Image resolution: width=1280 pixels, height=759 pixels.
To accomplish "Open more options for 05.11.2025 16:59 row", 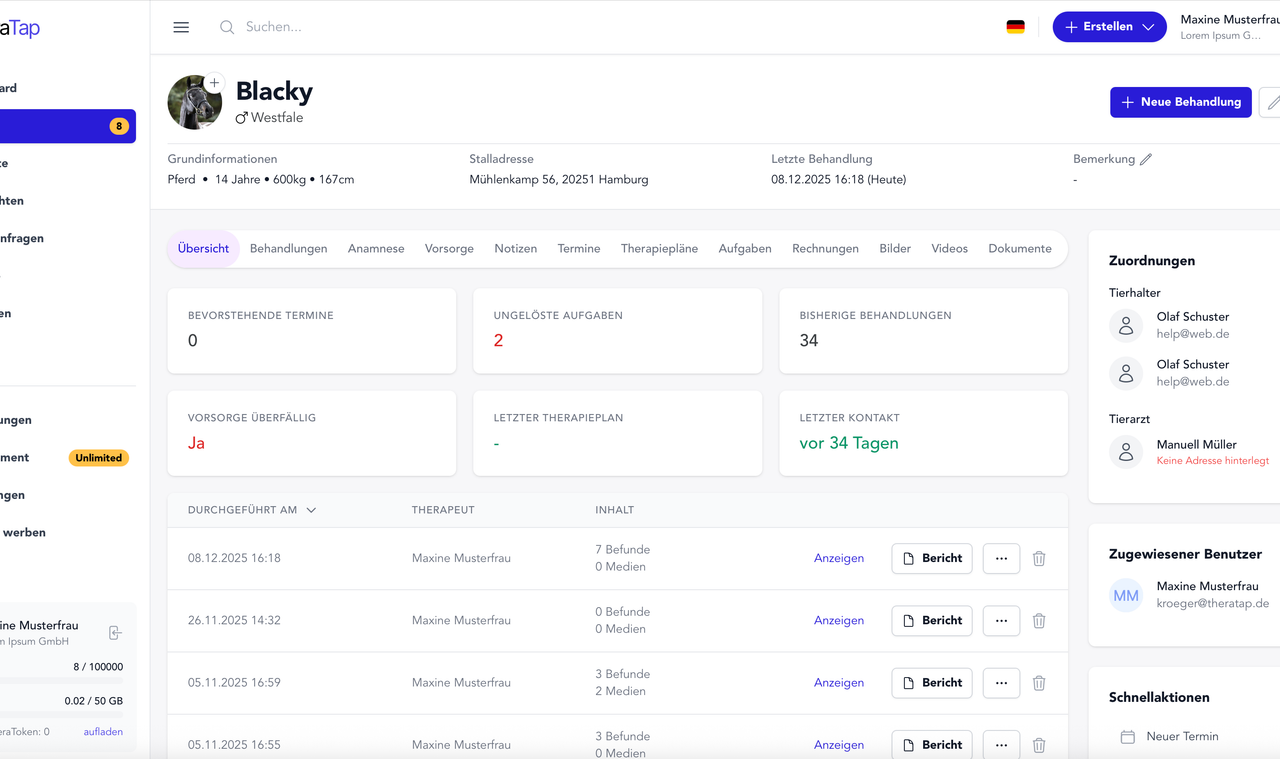I will click(x=1001, y=683).
